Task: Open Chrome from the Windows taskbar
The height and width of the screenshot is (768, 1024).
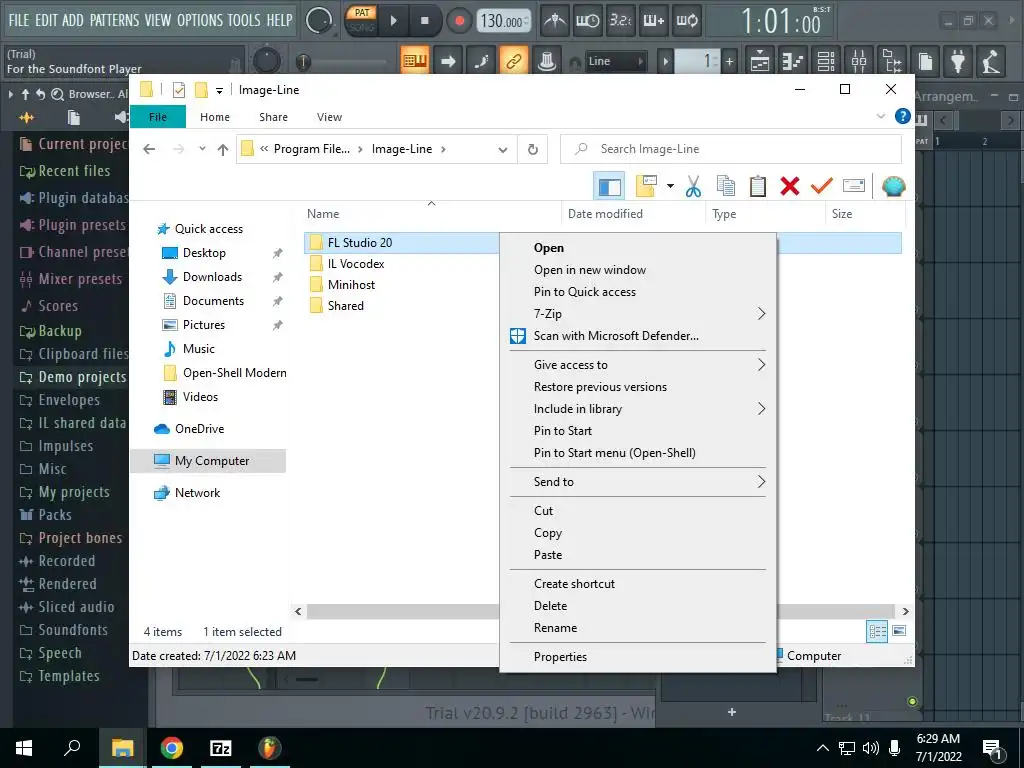Action: tap(172, 748)
